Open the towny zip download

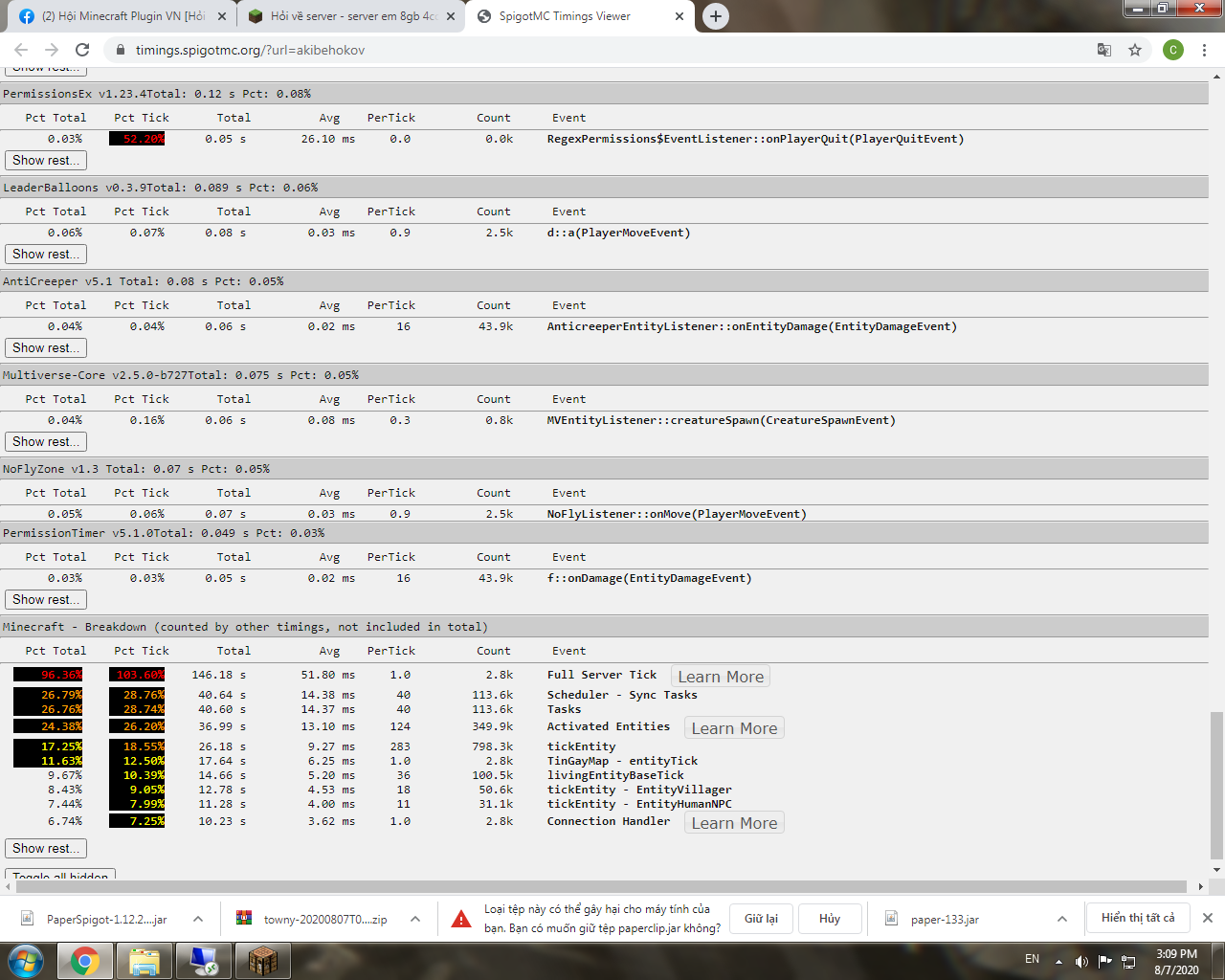click(314, 919)
